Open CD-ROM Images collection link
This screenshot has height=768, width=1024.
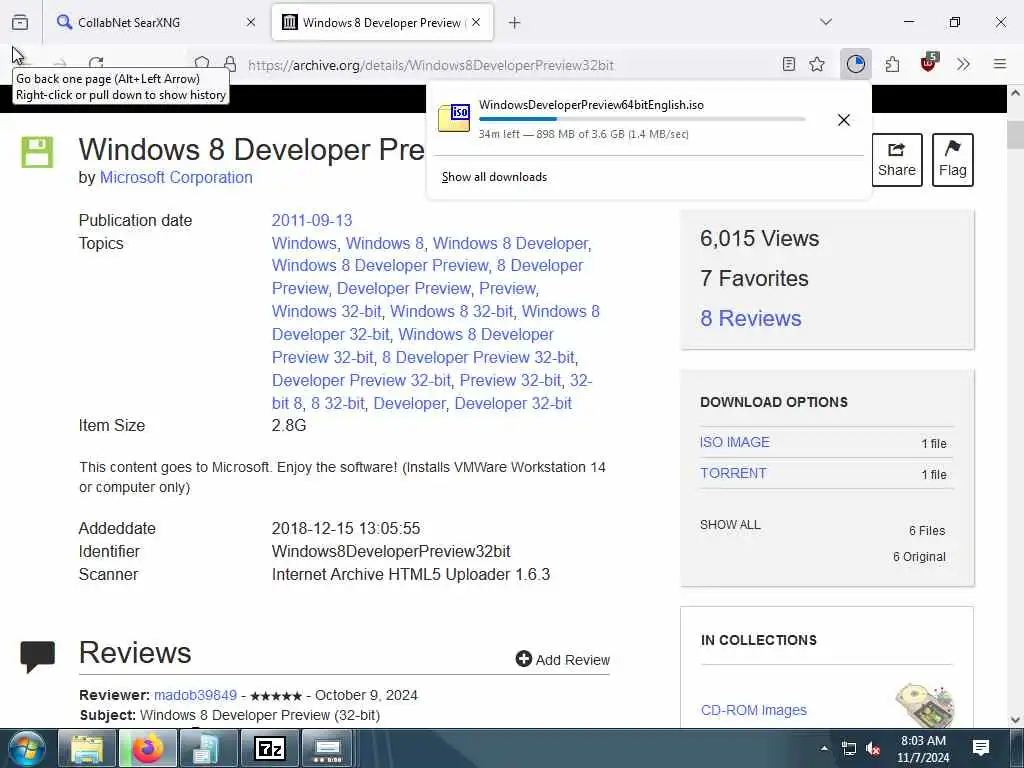pyautogui.click(x=754, y=710)
